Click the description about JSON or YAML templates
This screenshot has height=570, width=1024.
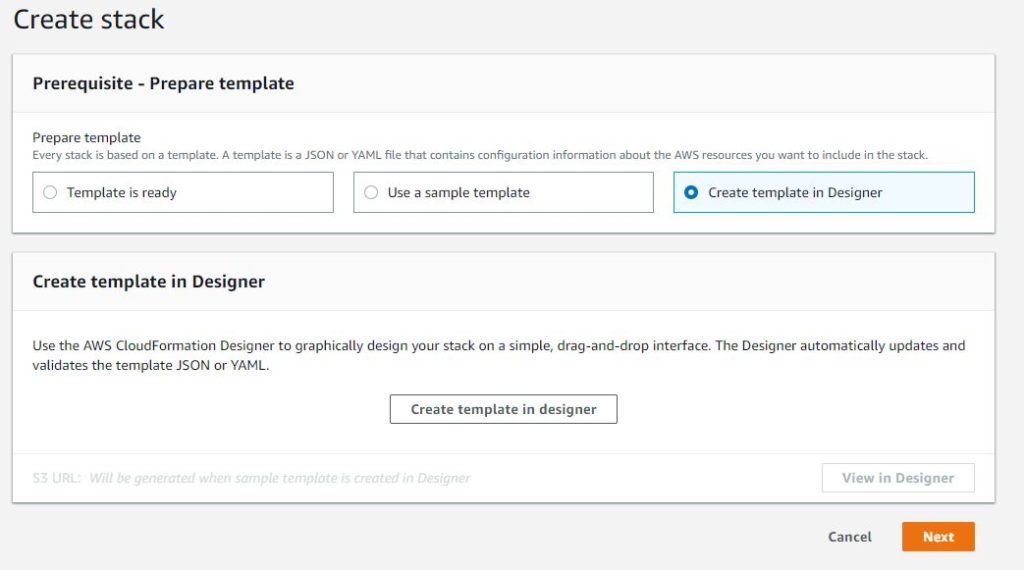point(480,155)
